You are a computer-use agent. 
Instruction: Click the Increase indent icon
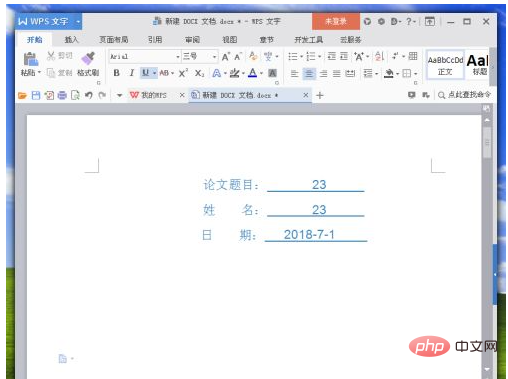[x=344, y=56]
